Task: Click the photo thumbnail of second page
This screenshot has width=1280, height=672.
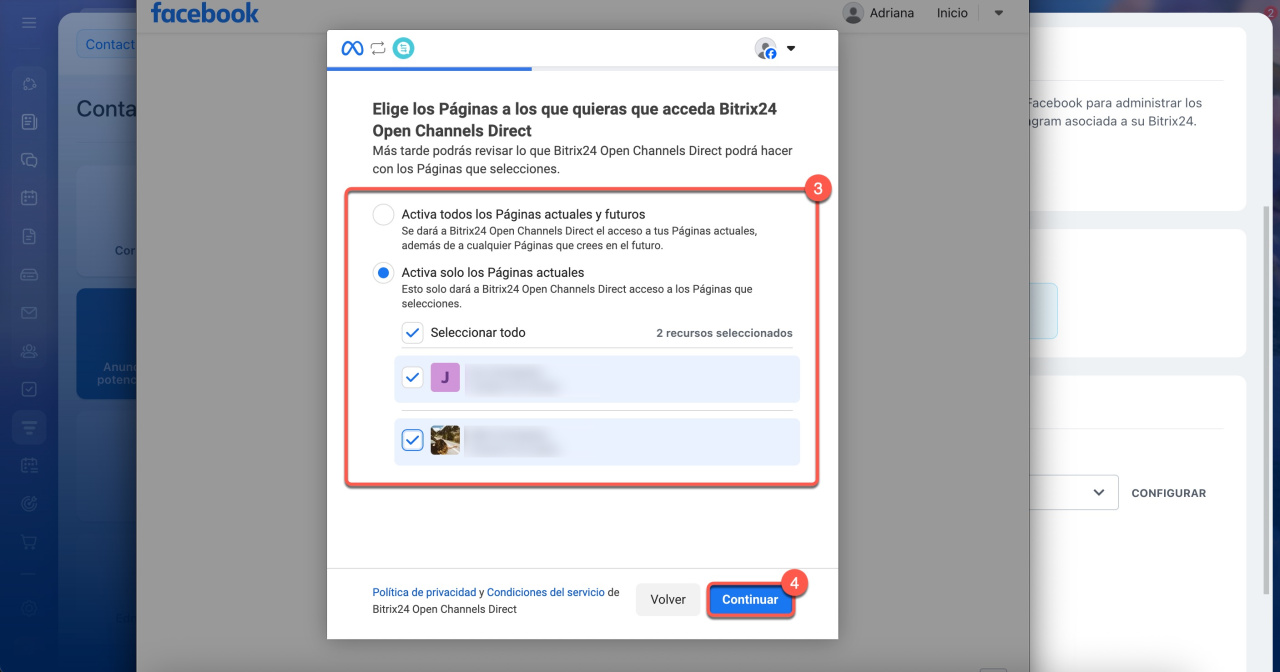Action: pyautogui.click(x=445, y=440)
